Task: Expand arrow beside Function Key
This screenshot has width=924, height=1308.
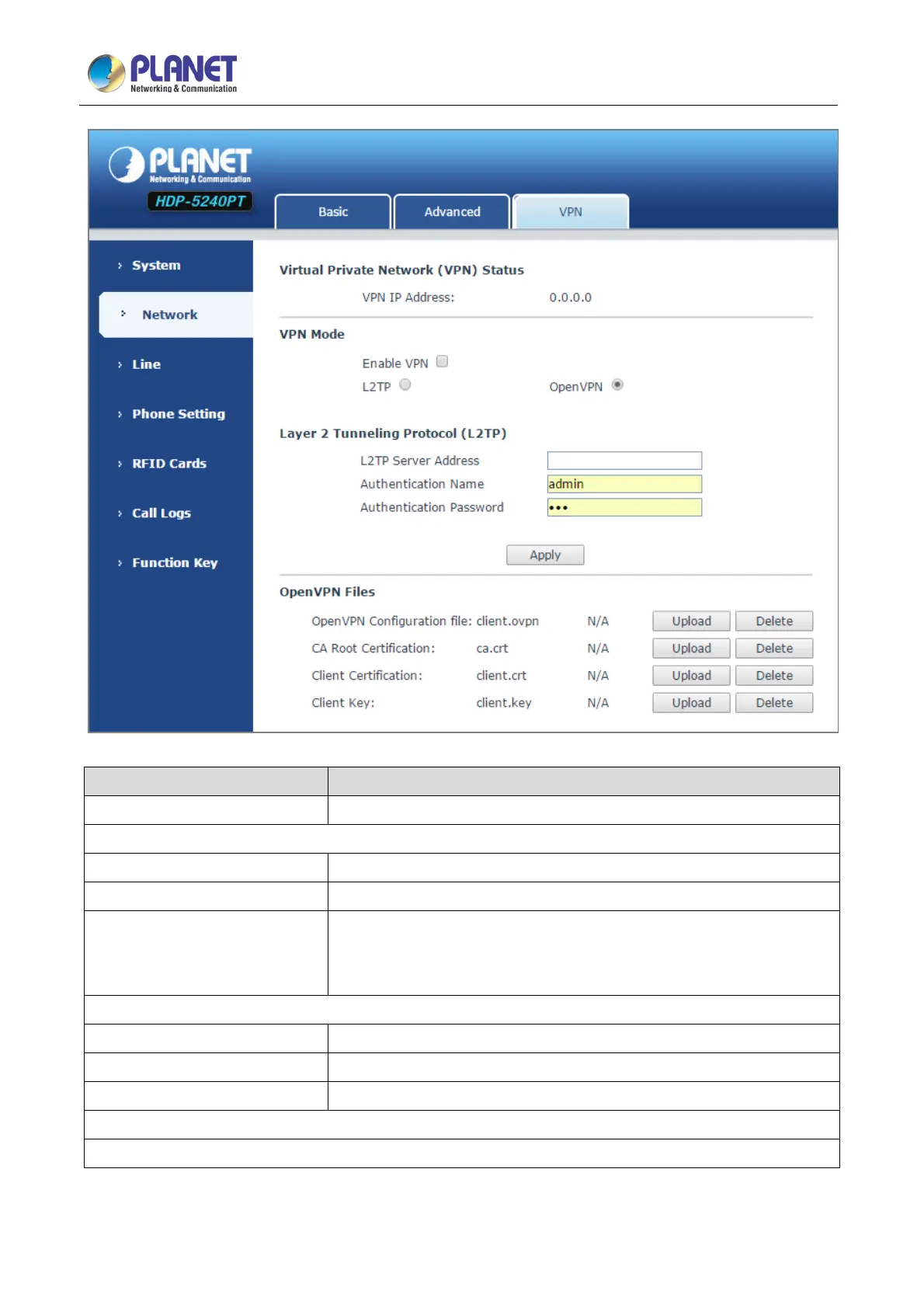Action: 120,563
